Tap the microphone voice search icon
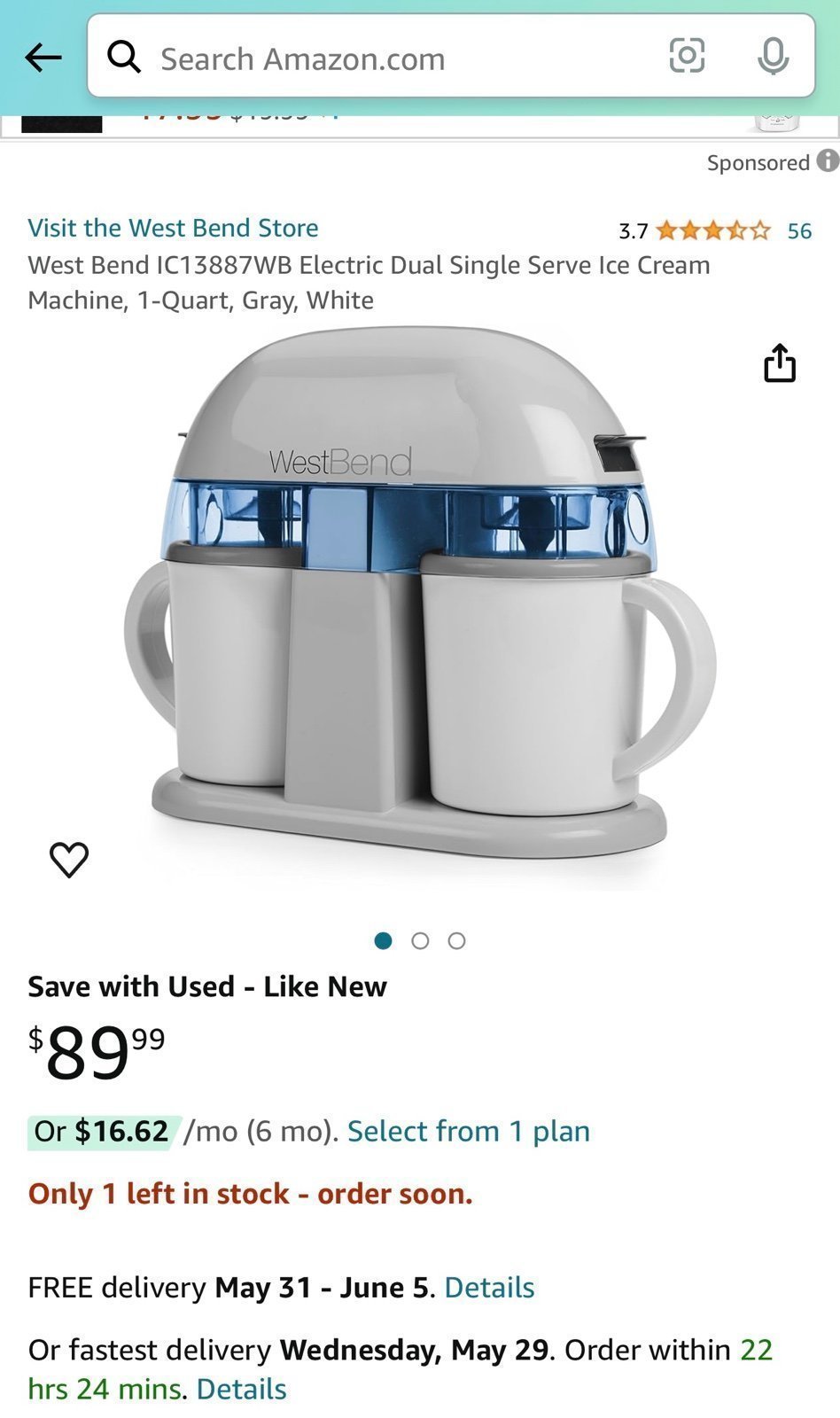The height and width of the screenshot is (1418, 840). click(x=773, y=57)
